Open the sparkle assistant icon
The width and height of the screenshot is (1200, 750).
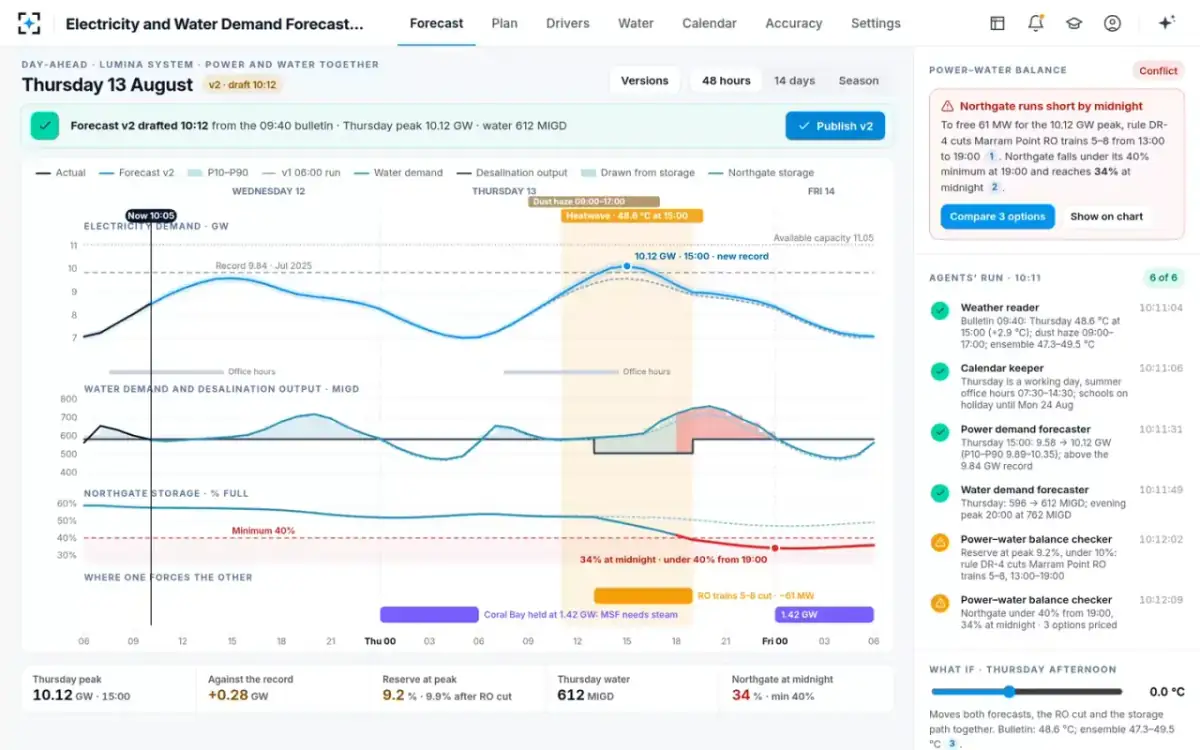pos(1166,23)
